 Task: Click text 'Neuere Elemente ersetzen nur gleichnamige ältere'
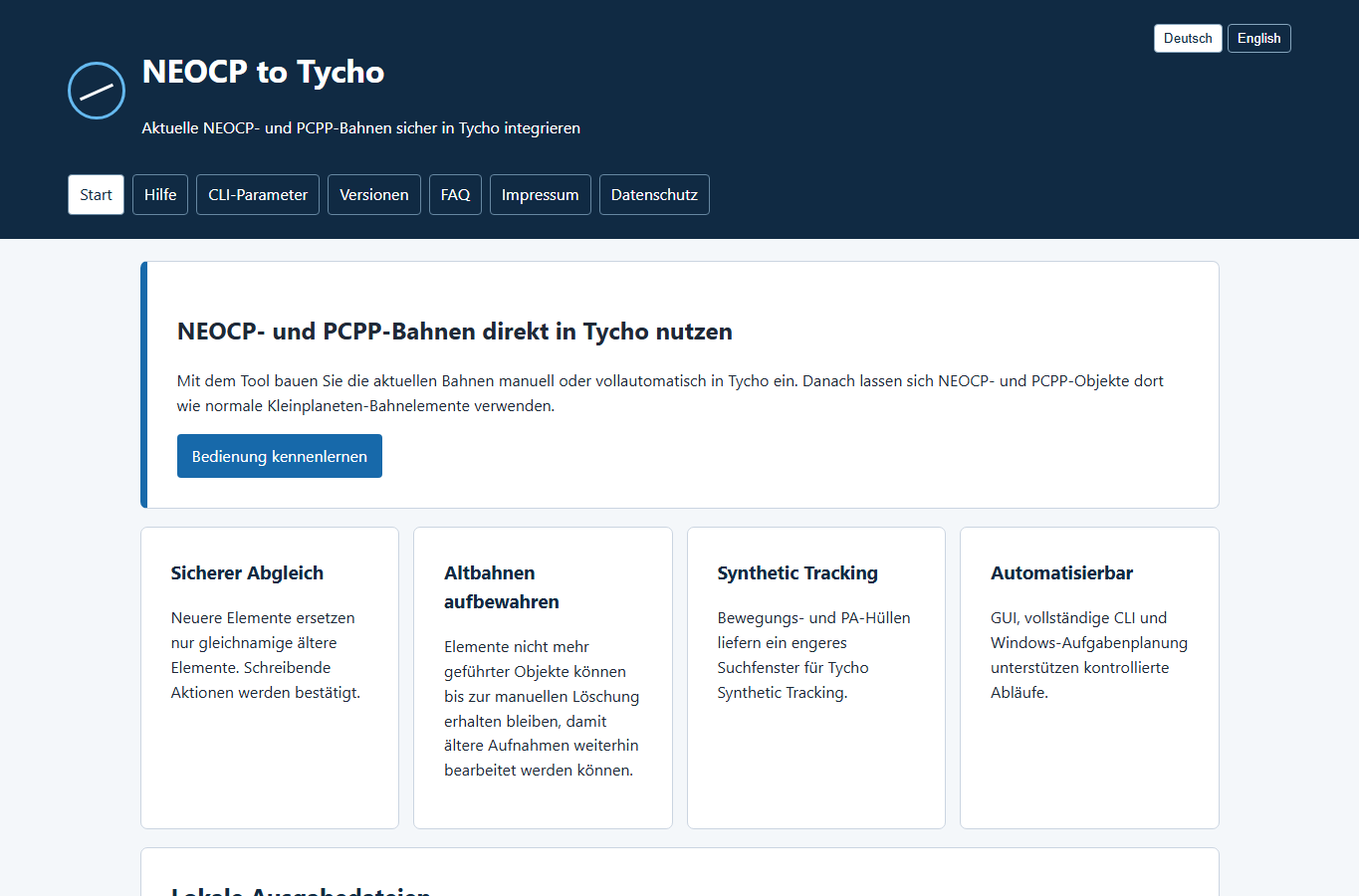click(x=263, y=630)
